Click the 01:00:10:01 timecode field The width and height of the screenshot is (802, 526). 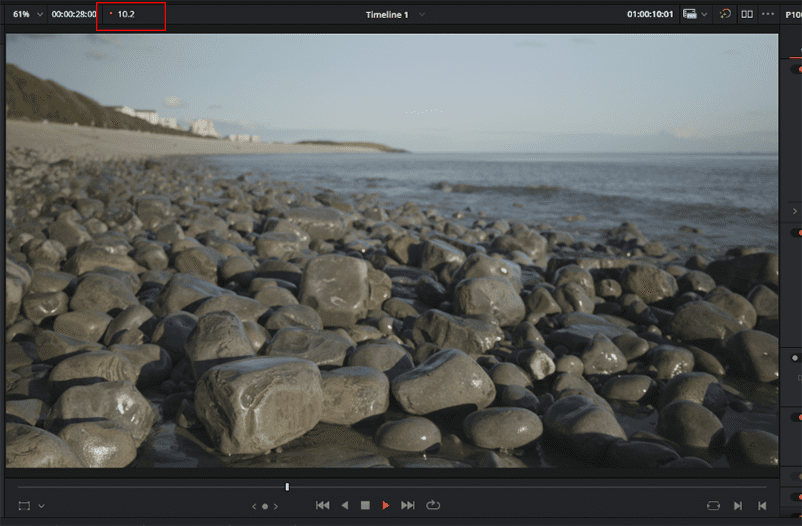point(650,15)
